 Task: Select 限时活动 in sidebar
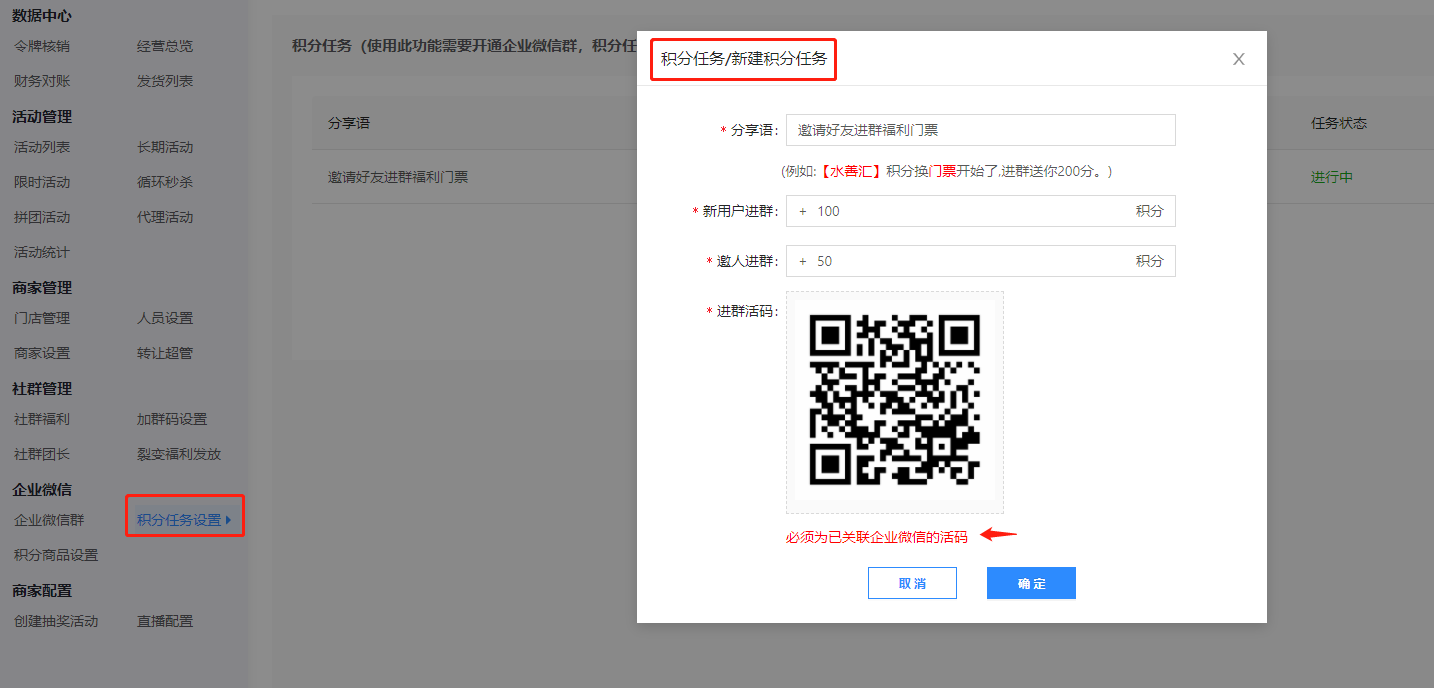coord(42,182)
